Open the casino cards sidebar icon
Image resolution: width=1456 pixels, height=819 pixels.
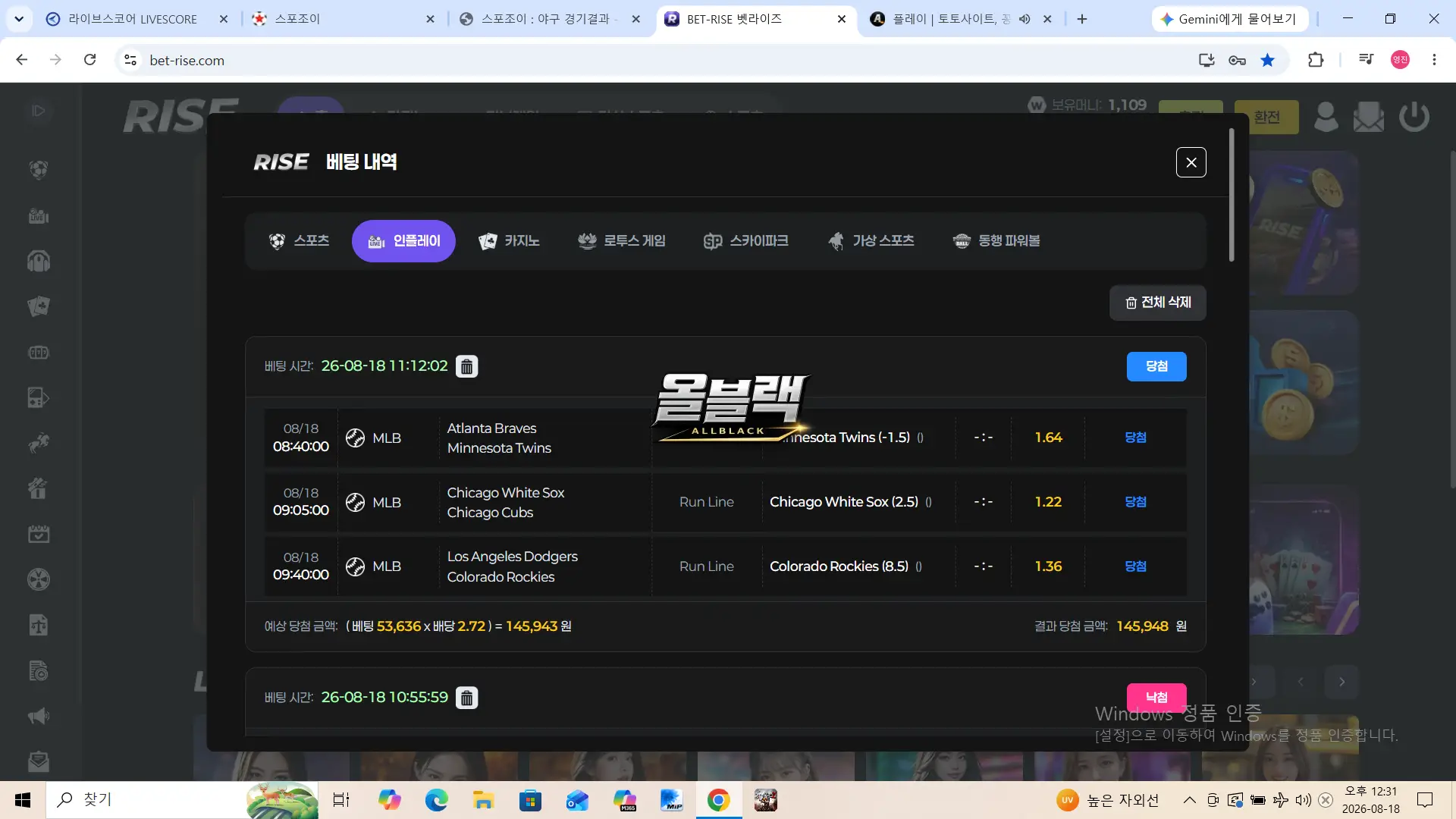[x=39, y=306]
